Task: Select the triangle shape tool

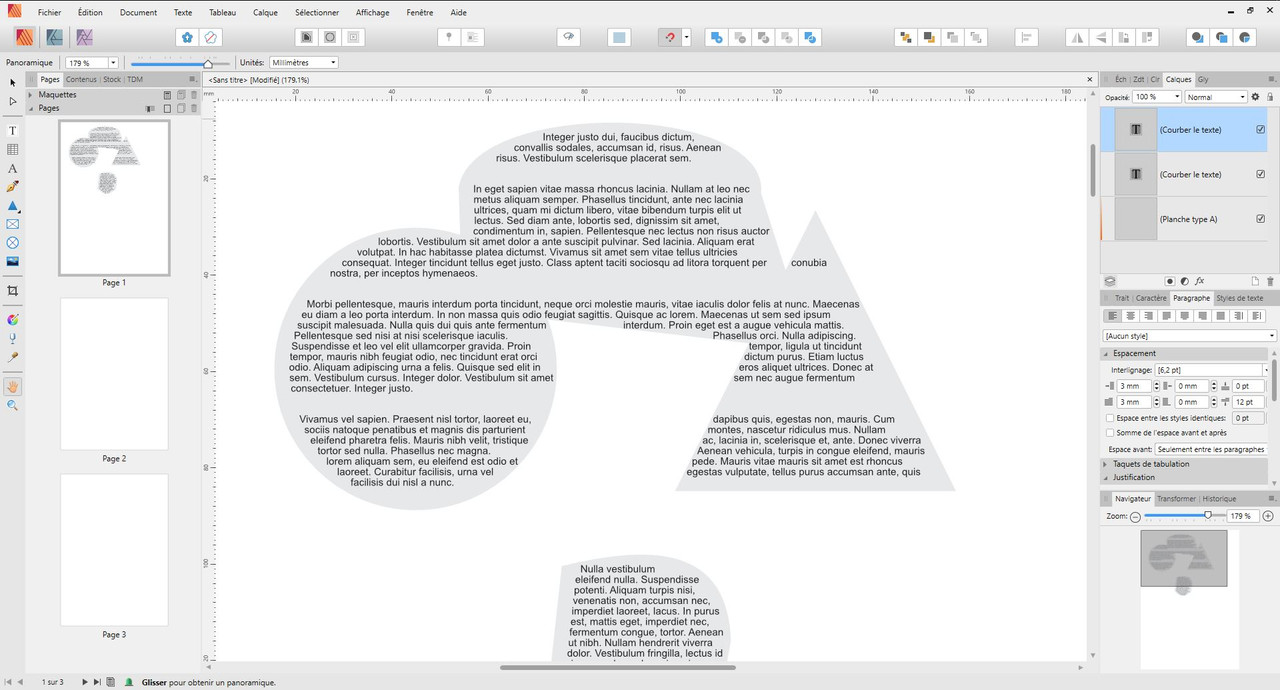Action: 13,205
